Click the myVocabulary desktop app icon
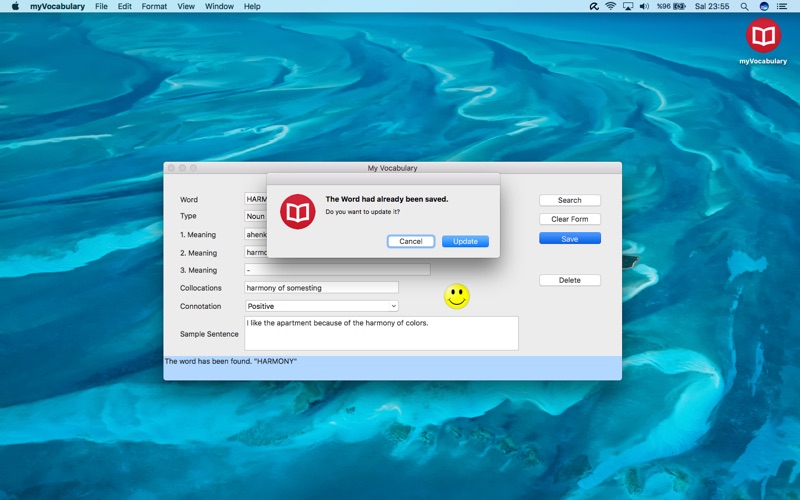This screenshot has width=800, height=500. (763, 37)
